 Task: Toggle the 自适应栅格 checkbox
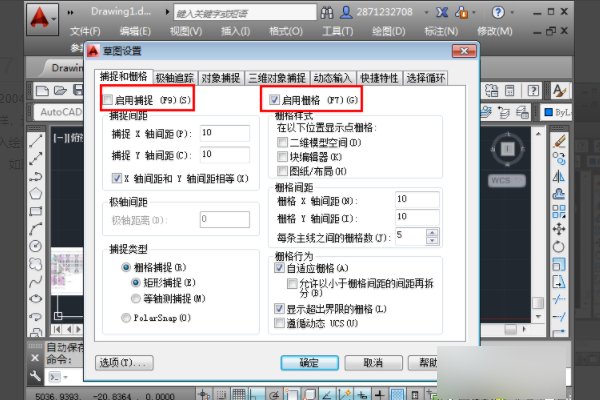click(x=279, y=268)
